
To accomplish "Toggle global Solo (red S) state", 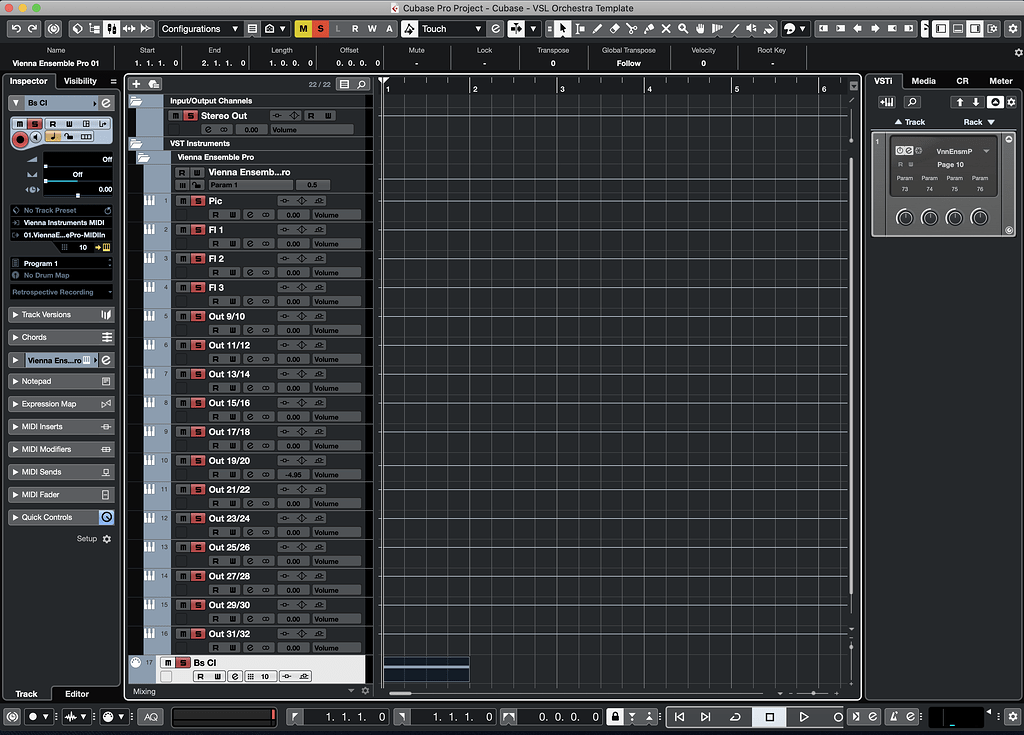I will click(320, 29).
